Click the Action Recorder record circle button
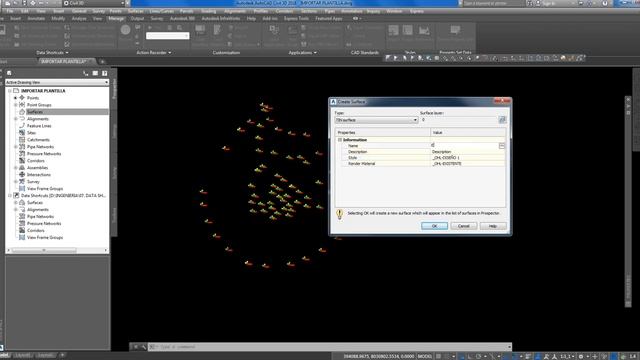The height and width of the screenshot is (360, 640). click(x=125, y=30)
